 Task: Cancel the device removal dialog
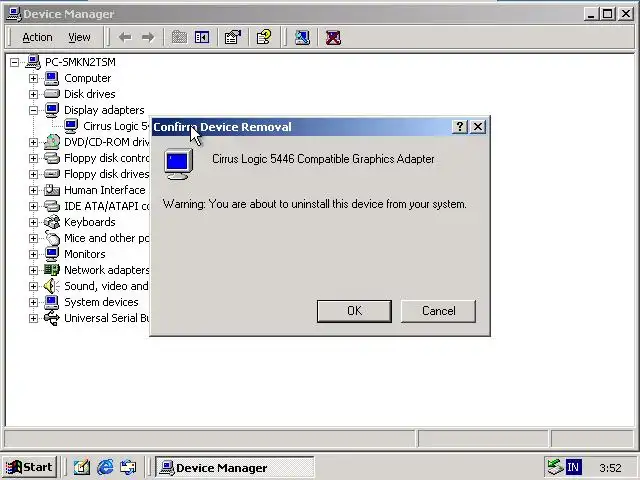pyautogui.click(x=438, y=311)
